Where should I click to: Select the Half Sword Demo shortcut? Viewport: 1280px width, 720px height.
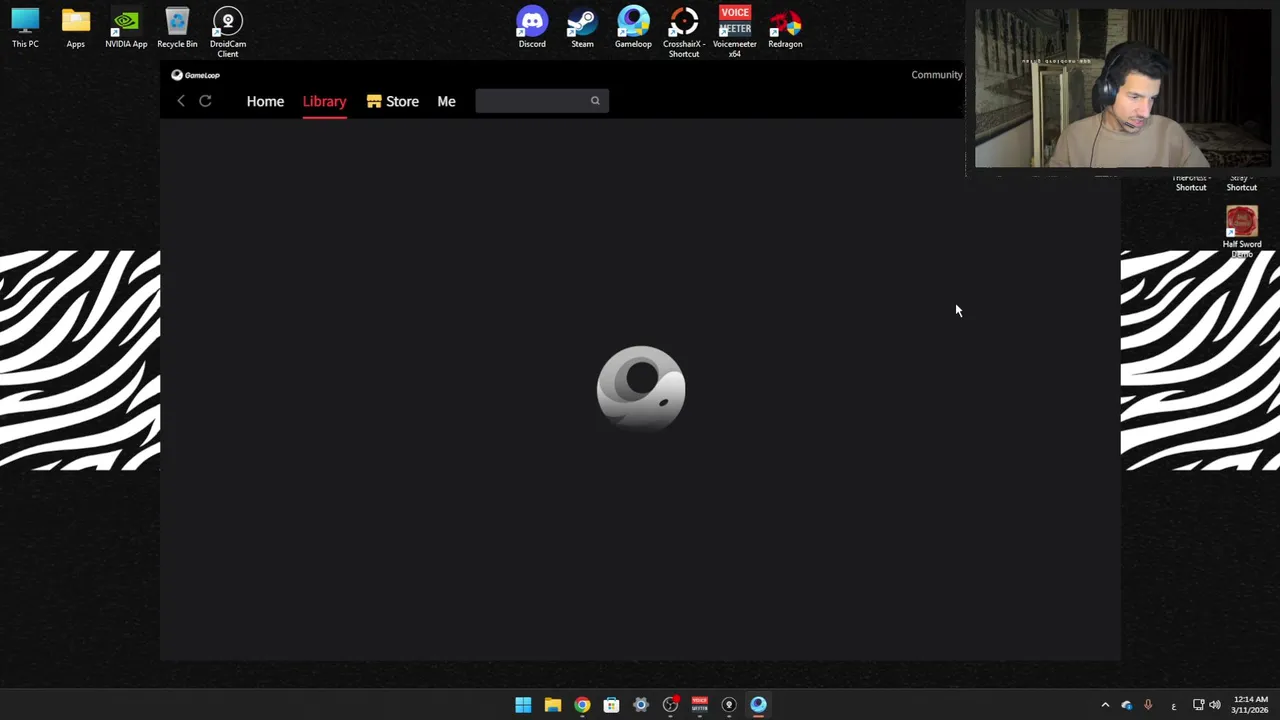tap(1242, 232)
